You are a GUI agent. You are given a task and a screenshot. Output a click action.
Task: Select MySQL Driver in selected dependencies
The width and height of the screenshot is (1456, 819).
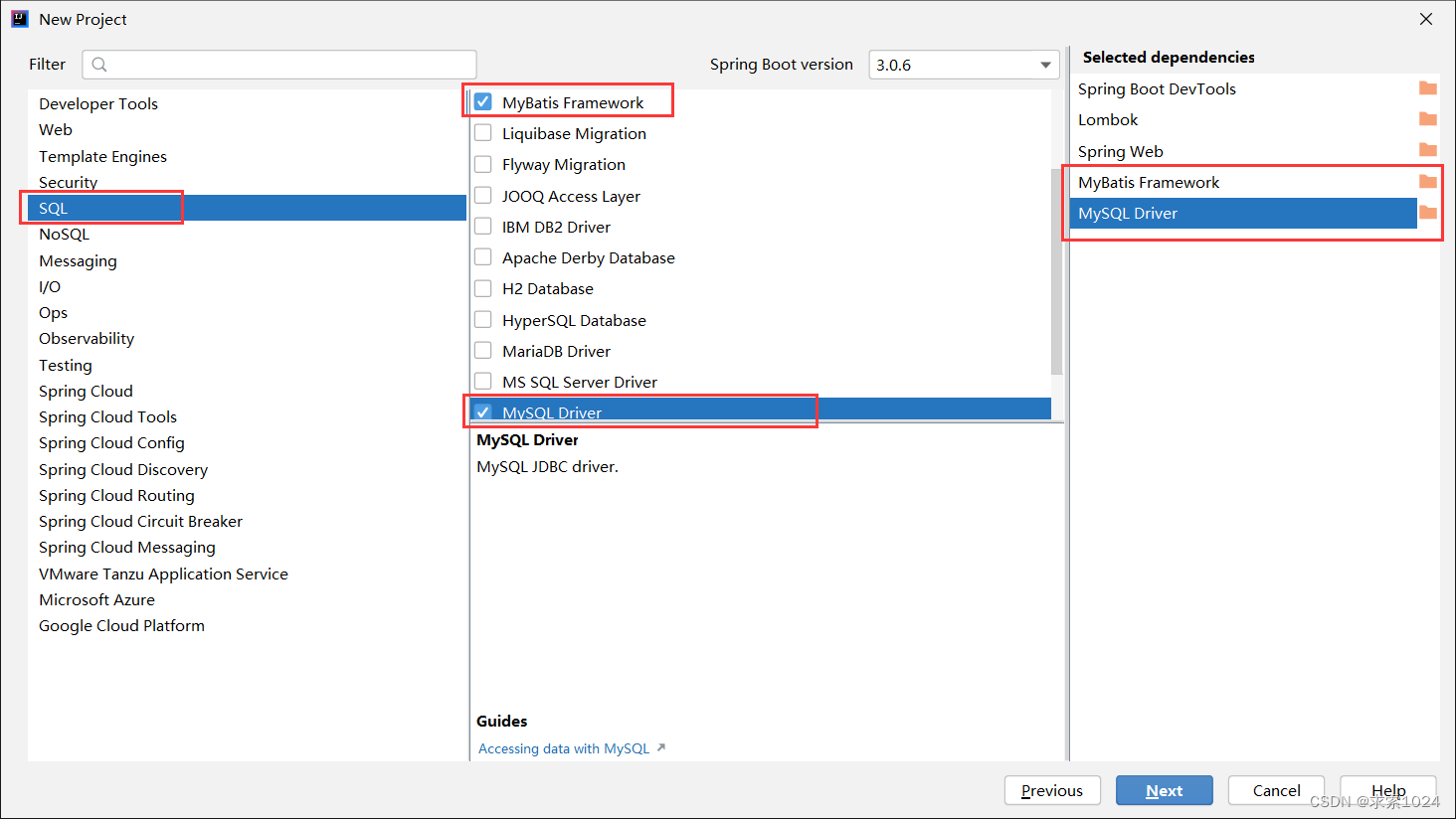(1243, 213)
